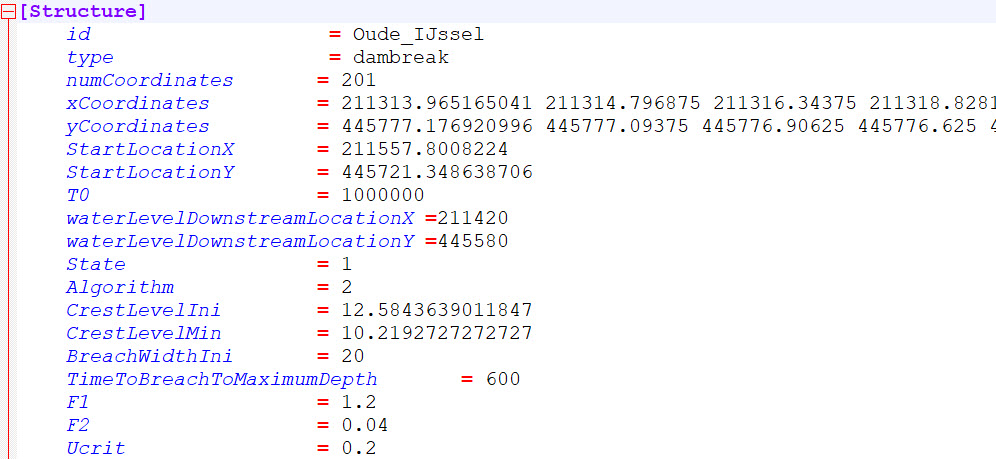The height and width of the screenshot is (459, 996).
Task: Click the TimeToBreachToMaximumDepth key name
Action: [222, 380]
